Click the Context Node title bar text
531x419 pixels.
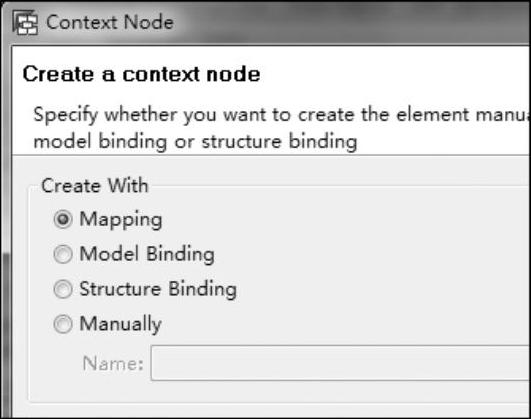click(x=110, y=22)
